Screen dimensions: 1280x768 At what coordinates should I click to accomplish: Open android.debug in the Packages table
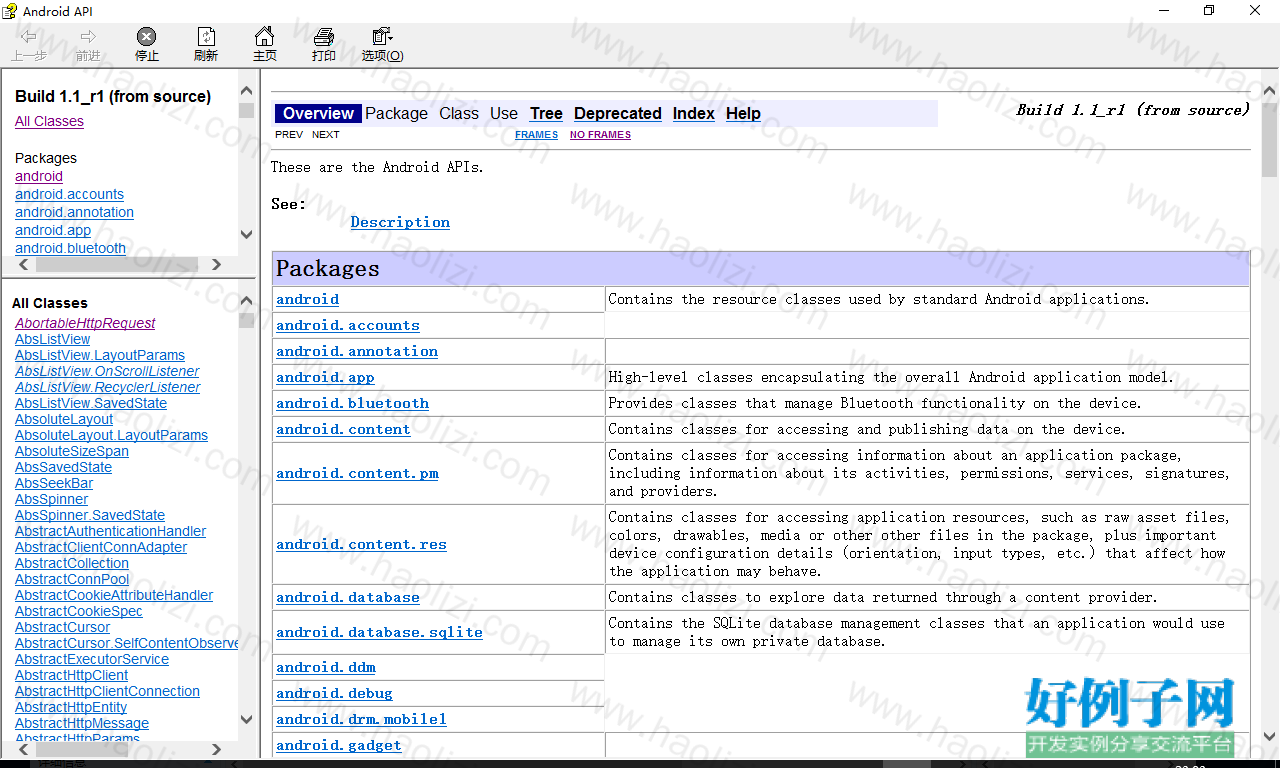(334, 693)
